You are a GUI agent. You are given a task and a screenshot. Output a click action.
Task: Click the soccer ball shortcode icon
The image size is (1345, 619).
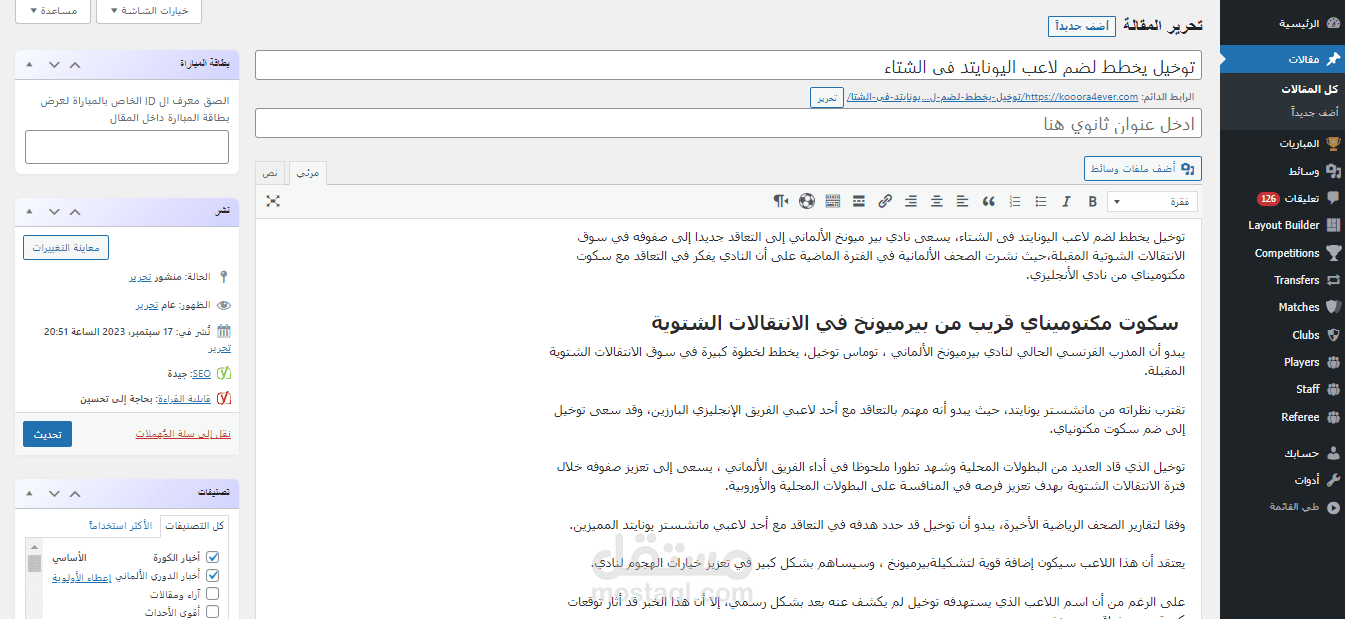(806, 201)
